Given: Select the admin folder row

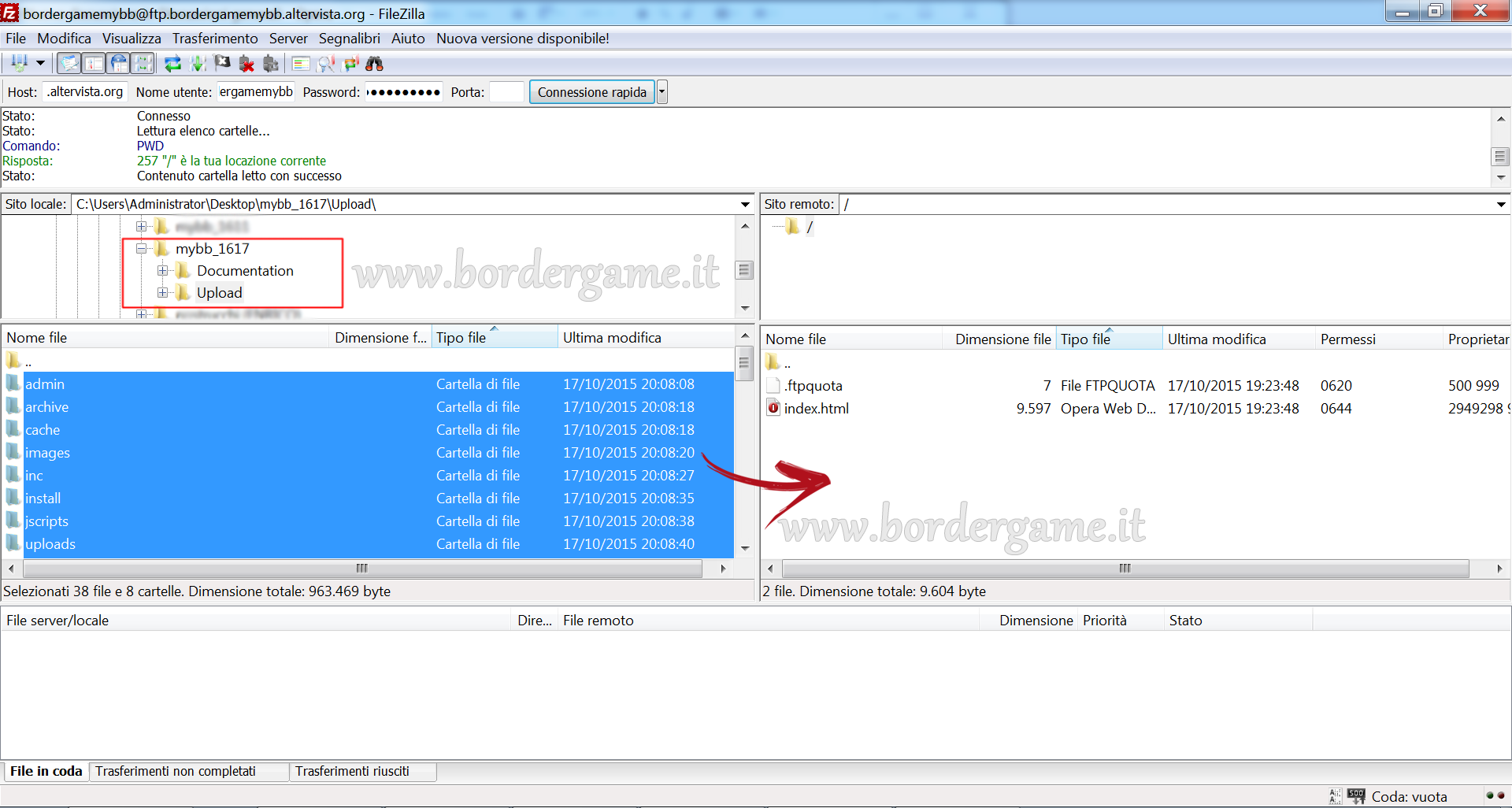Looking at the screenshot, I should tap(369, 384).
